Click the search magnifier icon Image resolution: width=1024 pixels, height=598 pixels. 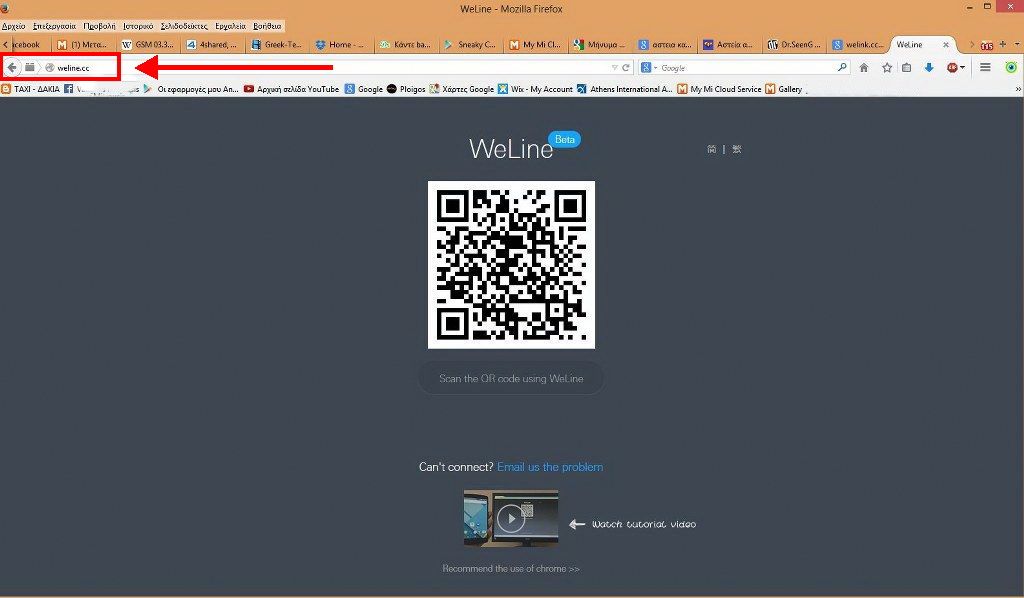tap(842, 67)
